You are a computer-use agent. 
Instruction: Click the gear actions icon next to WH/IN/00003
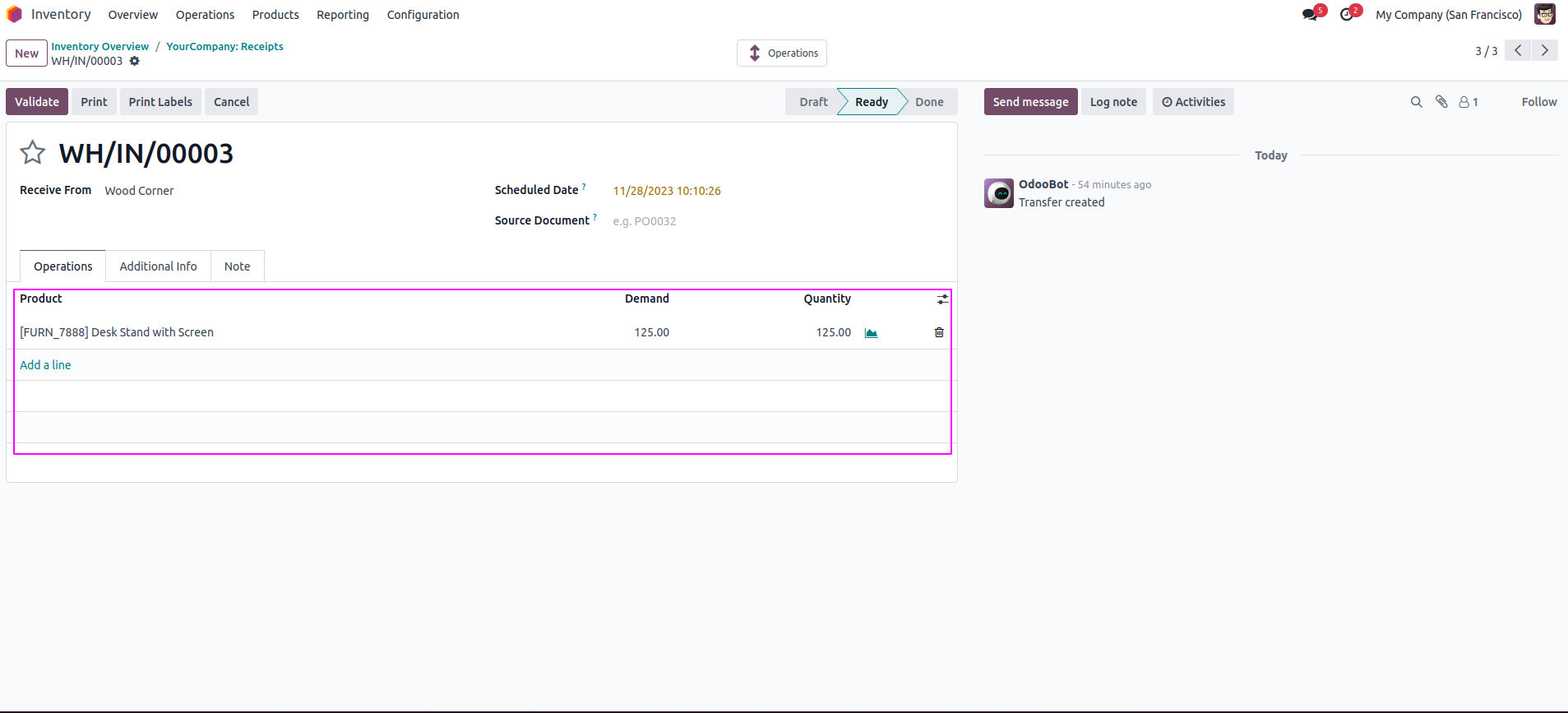[135, 61]
